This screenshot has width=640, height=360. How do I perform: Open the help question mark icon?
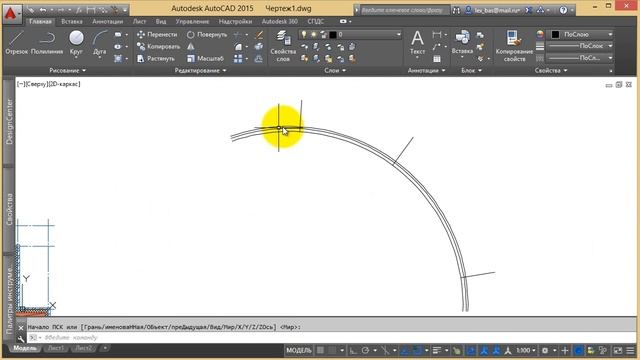[x=563, y=10]
